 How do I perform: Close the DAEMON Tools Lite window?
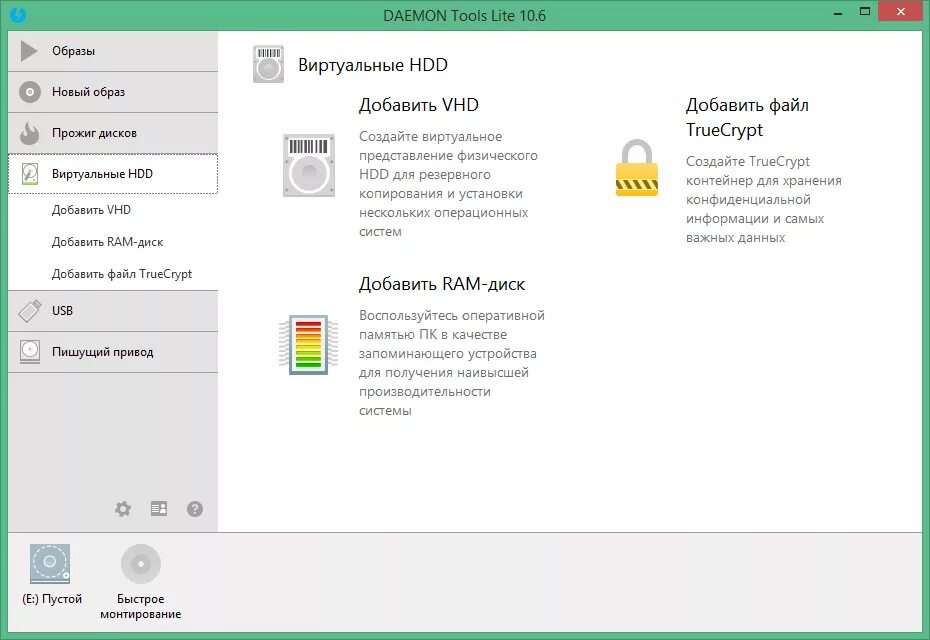pyautogui.click(x=901, y=12)
